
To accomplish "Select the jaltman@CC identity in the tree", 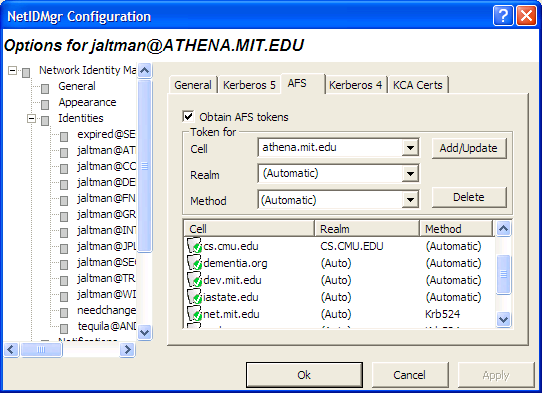I will coord(106,166).
